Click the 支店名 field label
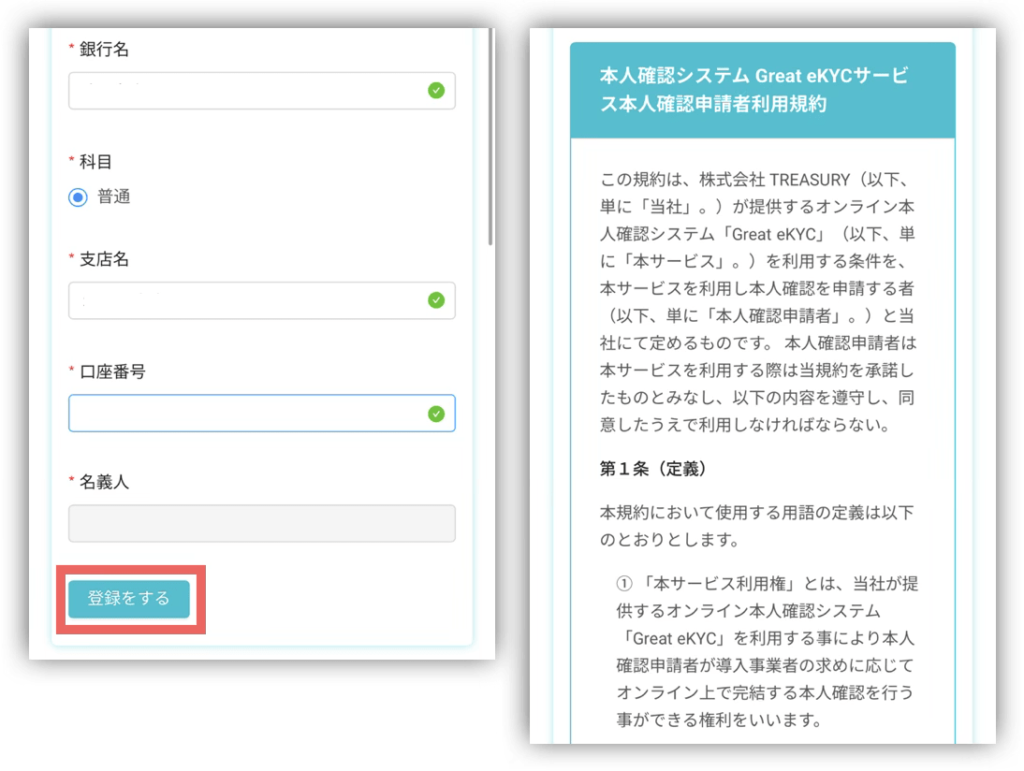The image size is (1024, 771). pyautogui.click(x=104, y=259)
